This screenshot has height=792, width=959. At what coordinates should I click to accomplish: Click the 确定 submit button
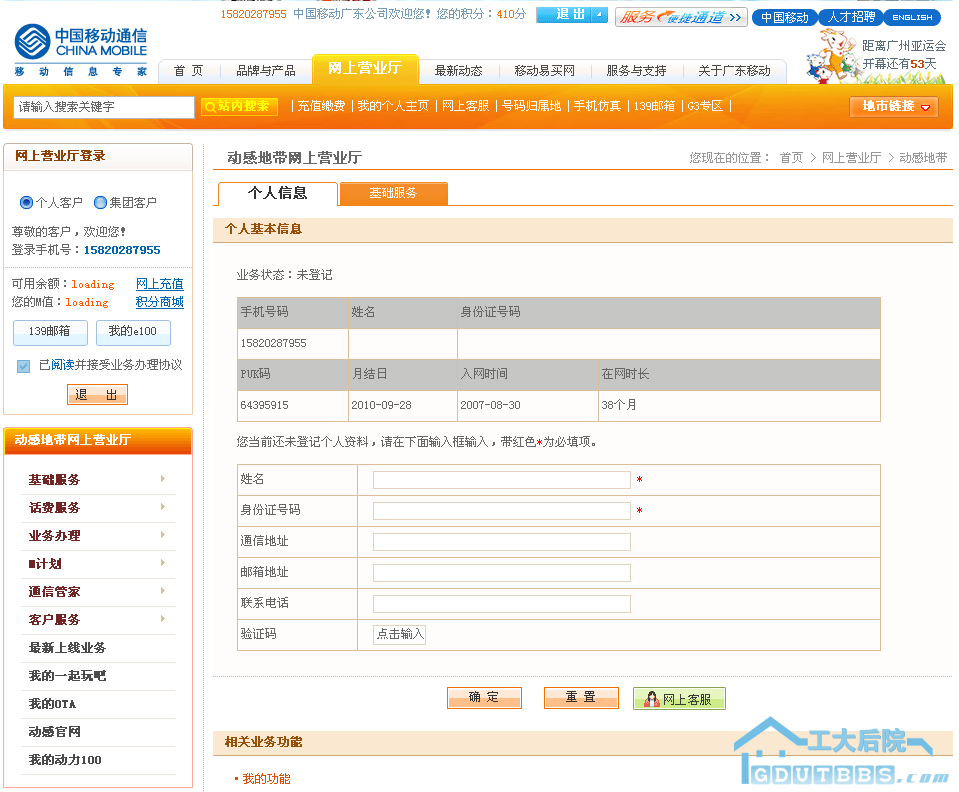[x=484, y=697]
